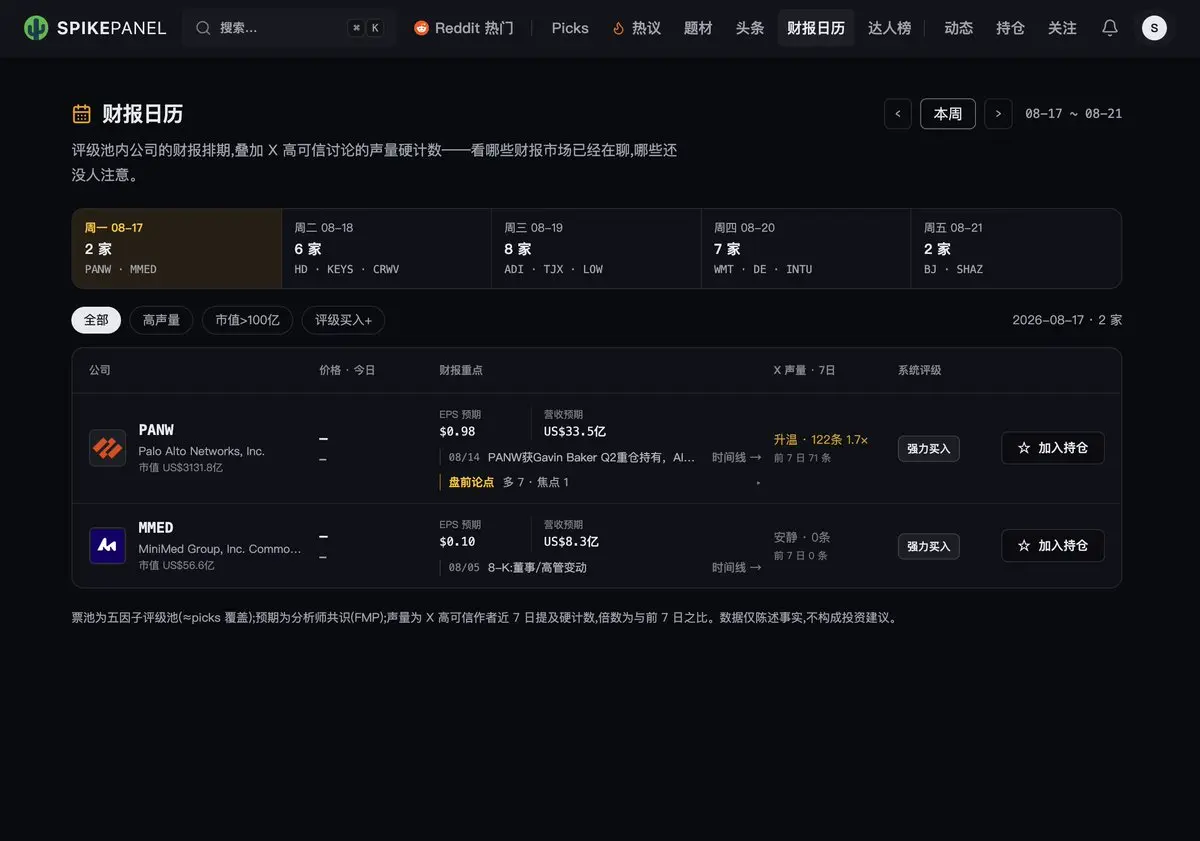
Task: Click the X 声量 · 7日 column header
Action: tap(804, 370)
